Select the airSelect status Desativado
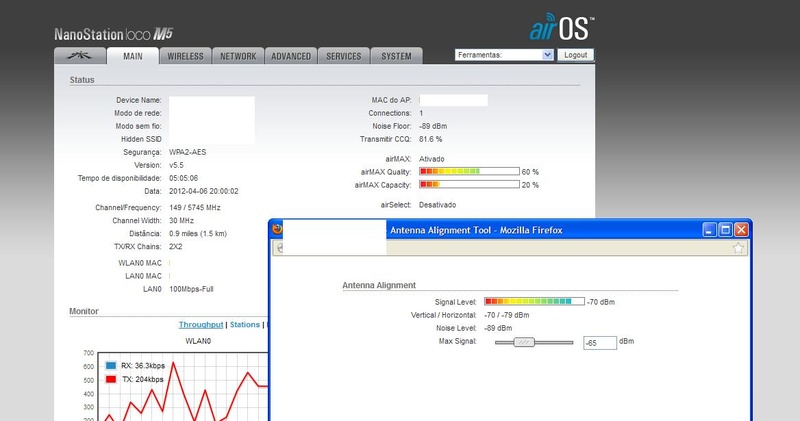Image resolution: width=800 pixels, height=421 pixels. [438, 205]
